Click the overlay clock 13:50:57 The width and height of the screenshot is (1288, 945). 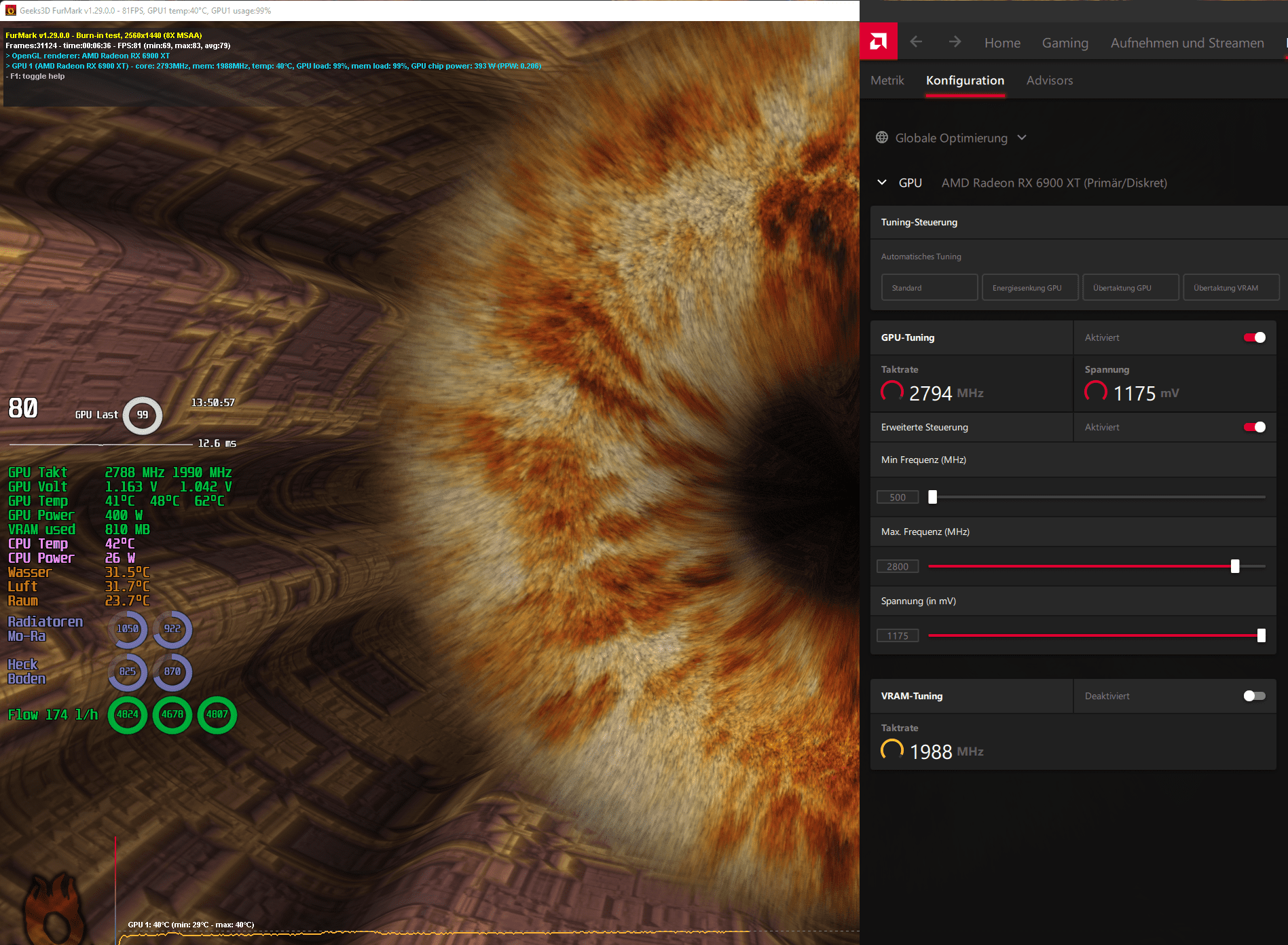coord(213,403)
